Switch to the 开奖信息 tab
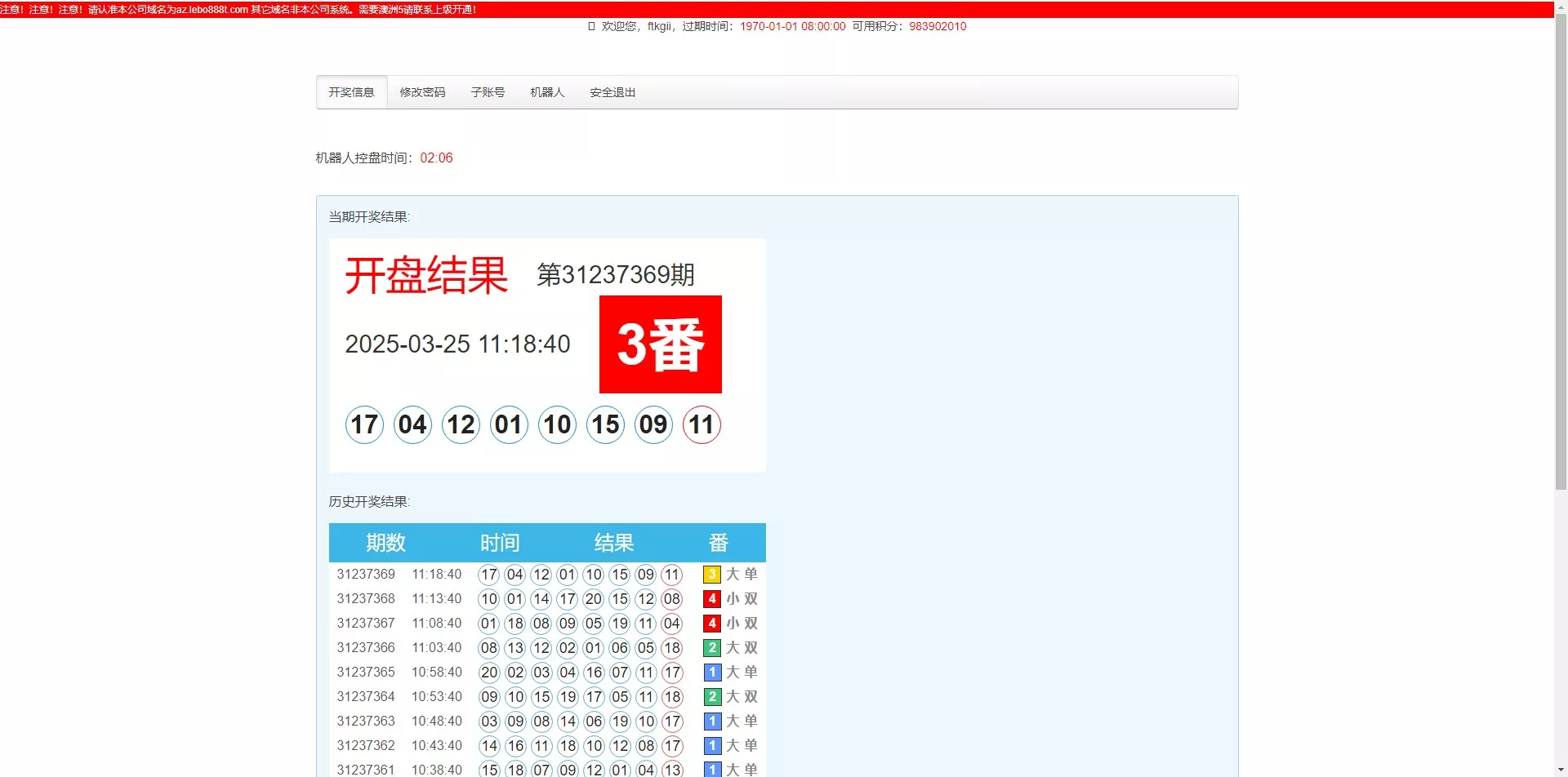1568x777 pixels. click(x=351, y=91)
